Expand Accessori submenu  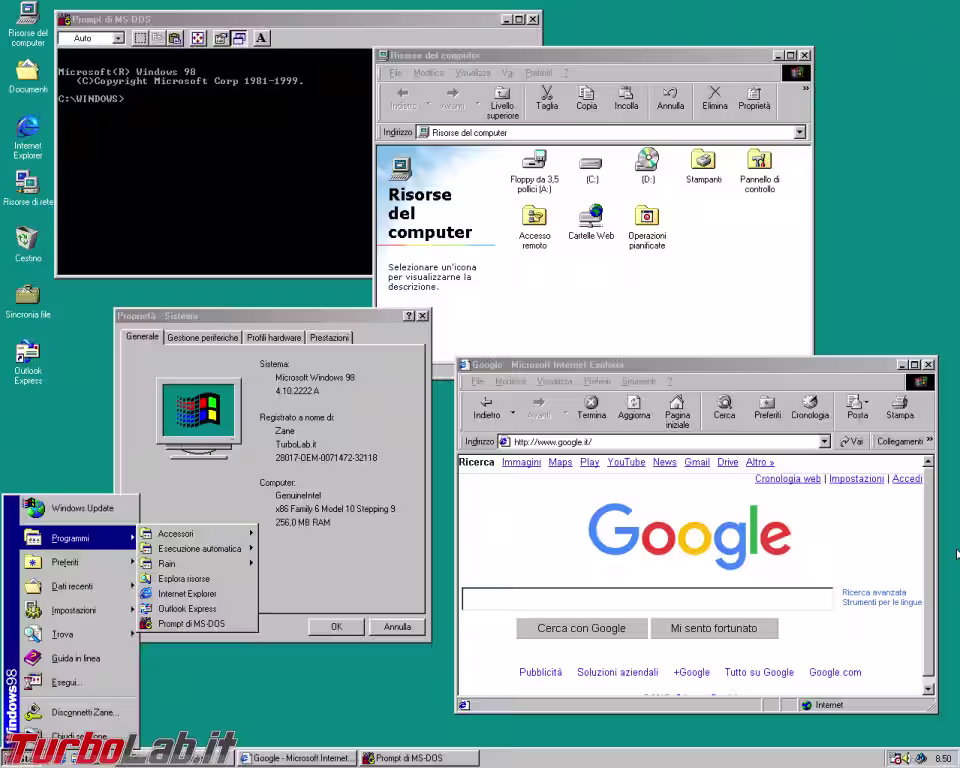point(197,533)
